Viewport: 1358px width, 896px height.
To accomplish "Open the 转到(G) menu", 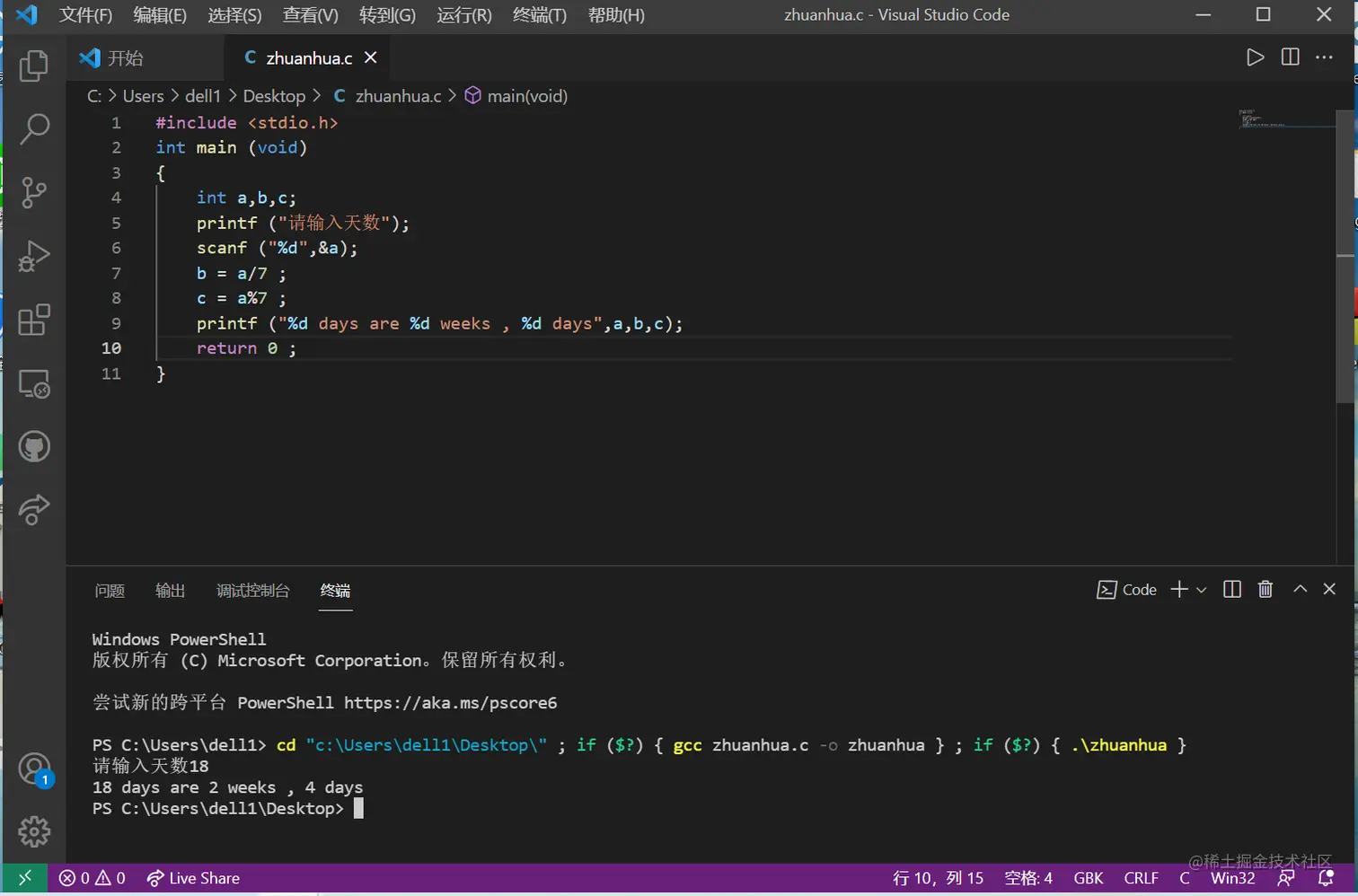I will click(x=387, y=15).
